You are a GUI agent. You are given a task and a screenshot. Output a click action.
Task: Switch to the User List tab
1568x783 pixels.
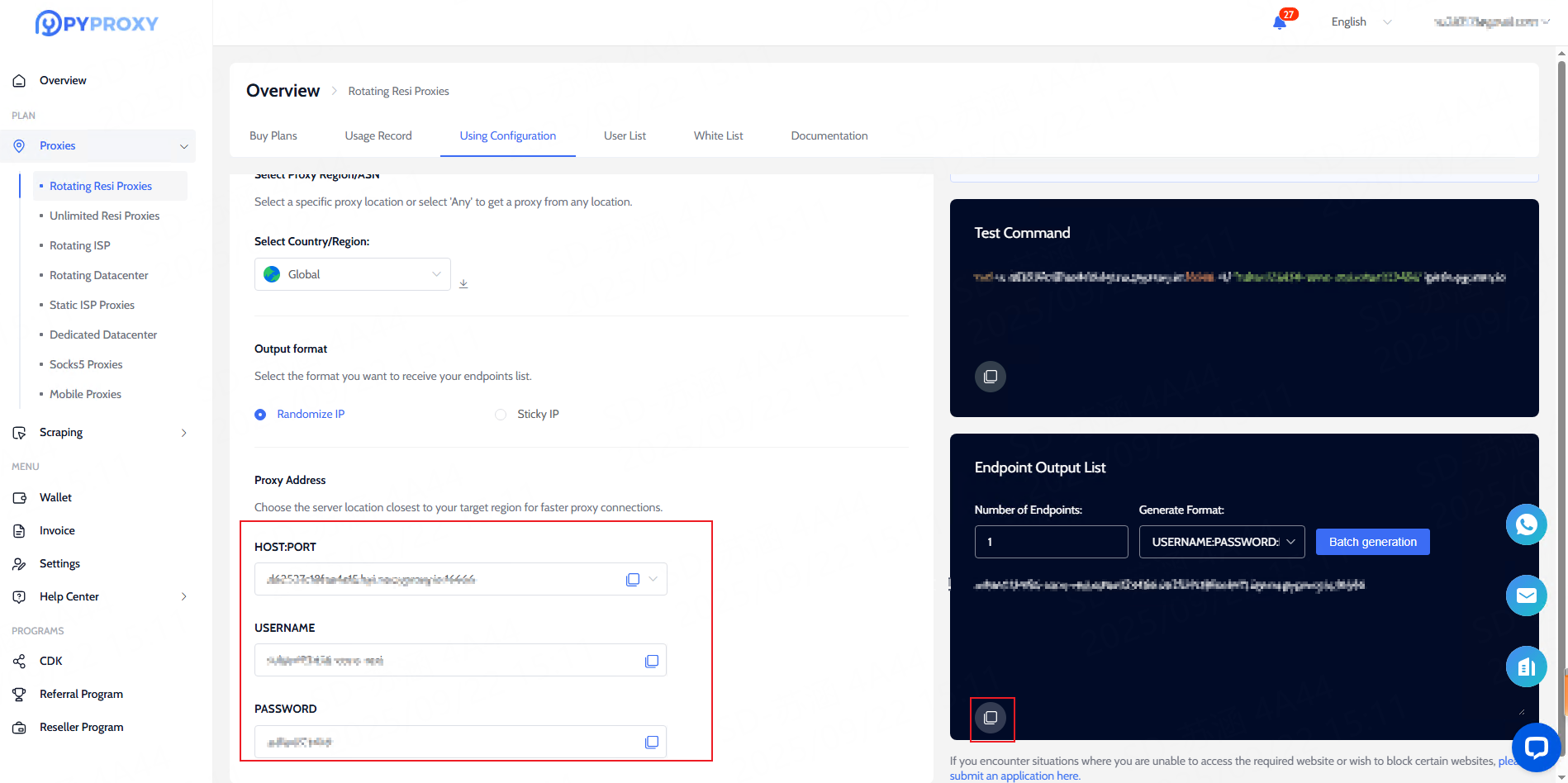tap(625, 136)
